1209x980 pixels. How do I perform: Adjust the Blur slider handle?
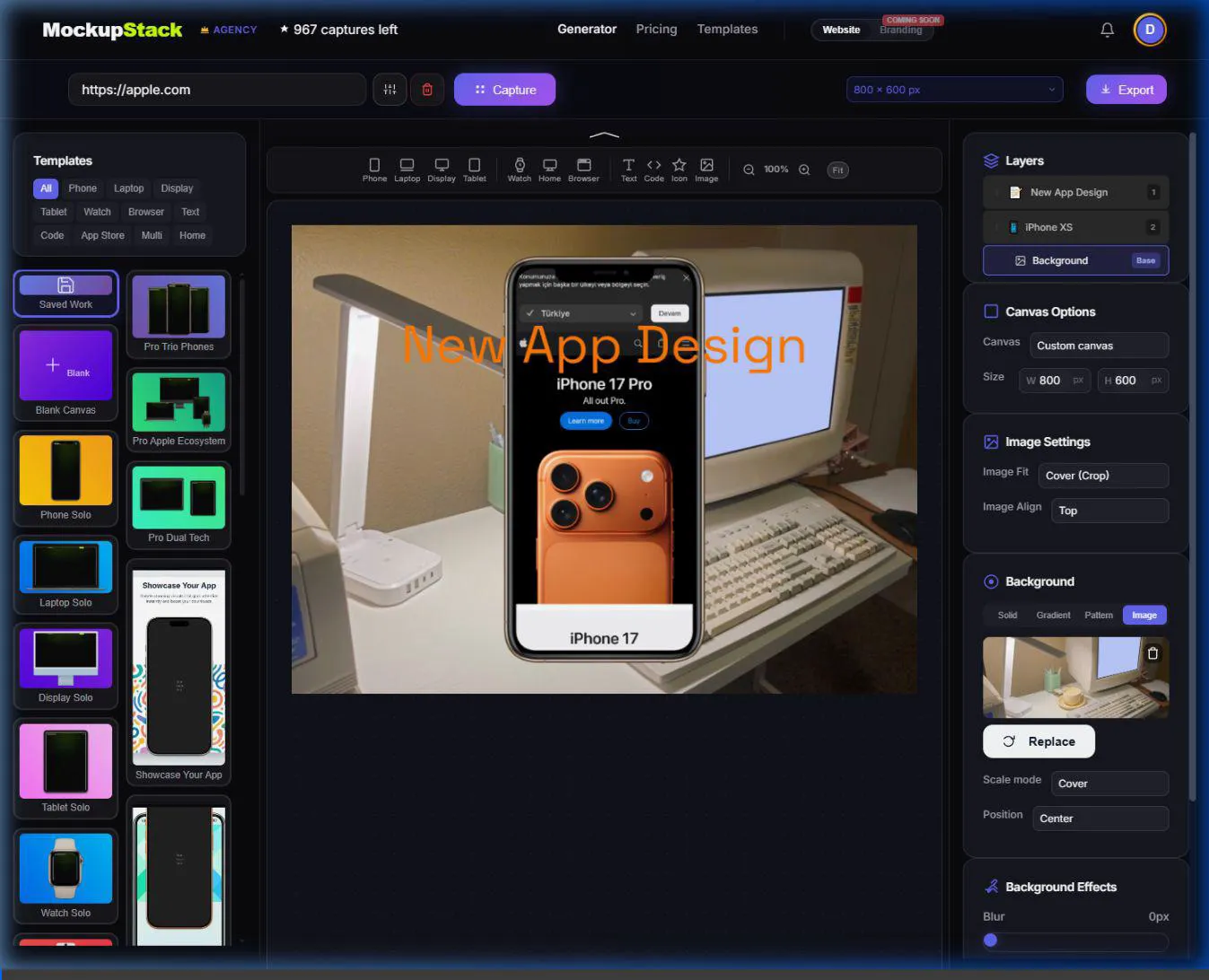tap(991, 941)
